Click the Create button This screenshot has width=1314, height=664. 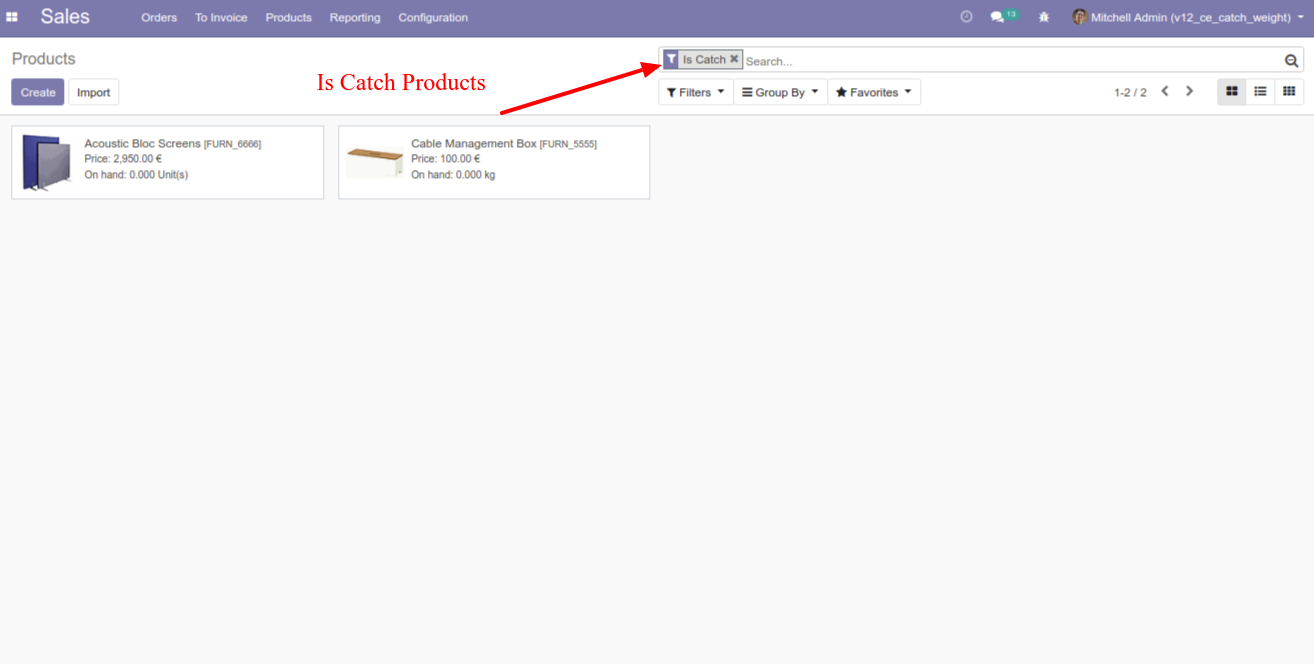click(x=38, y=92)
